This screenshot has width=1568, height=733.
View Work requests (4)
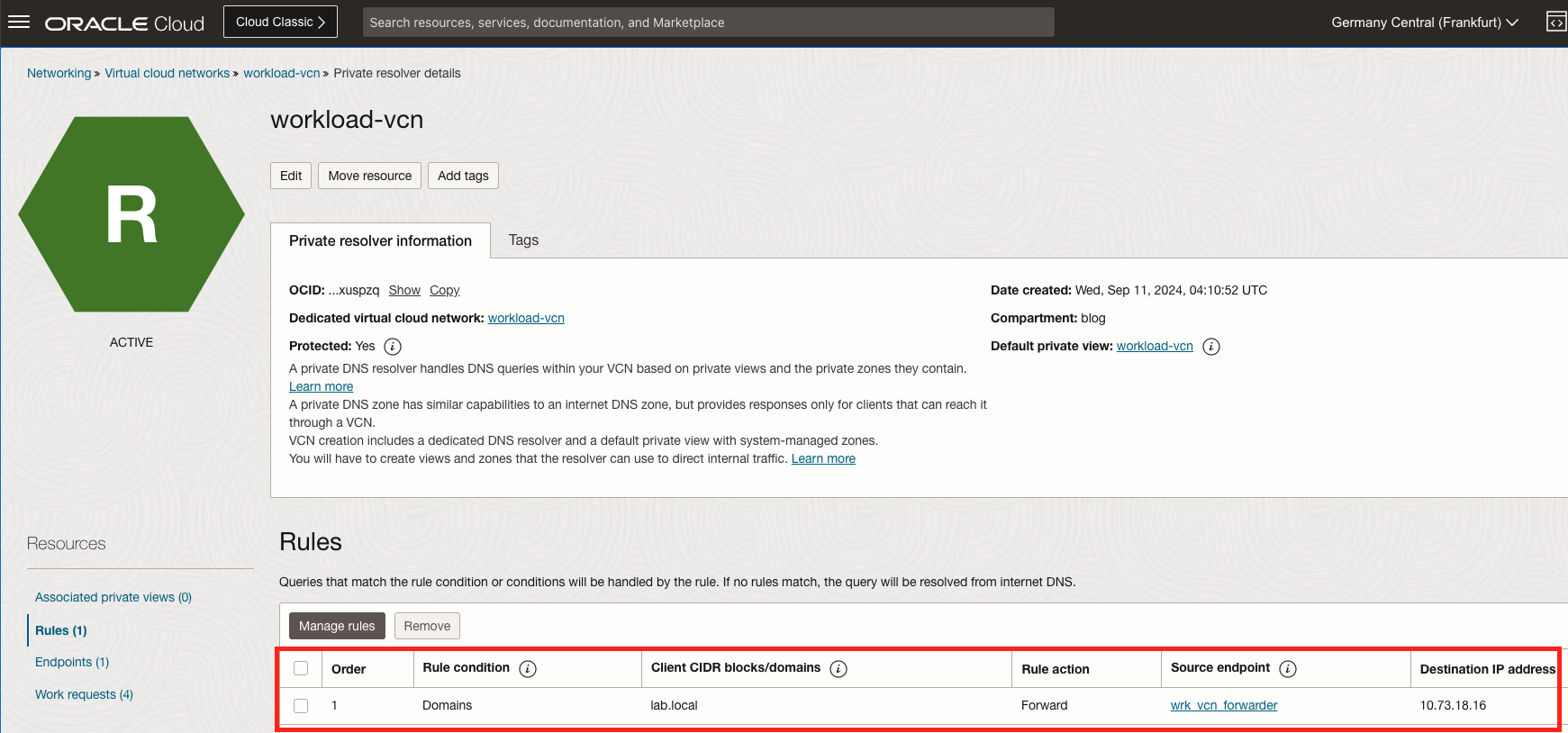coord(84,694)
